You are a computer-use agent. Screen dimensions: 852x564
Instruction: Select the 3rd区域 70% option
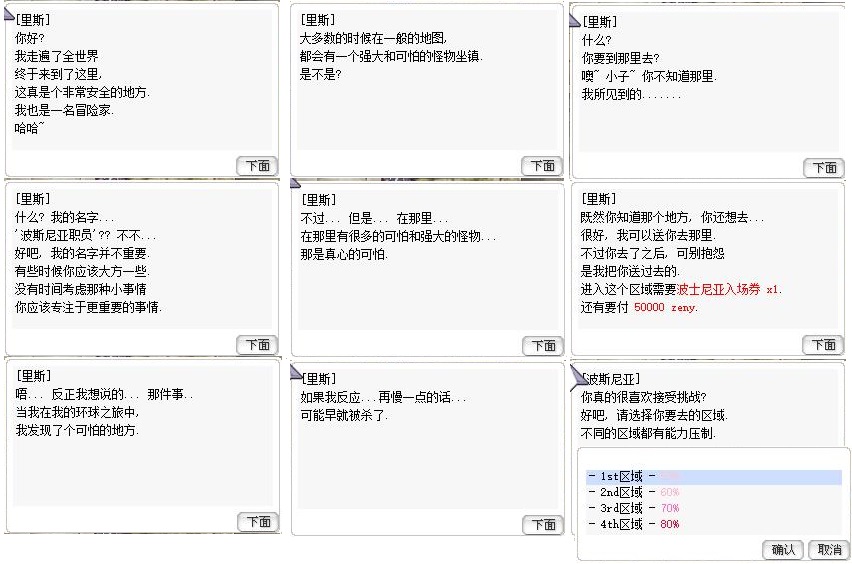tap(634, 508)
